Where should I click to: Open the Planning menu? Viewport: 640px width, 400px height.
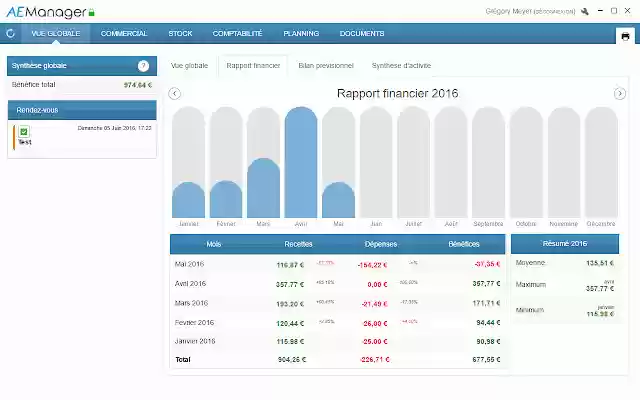(x=301, y=33)
